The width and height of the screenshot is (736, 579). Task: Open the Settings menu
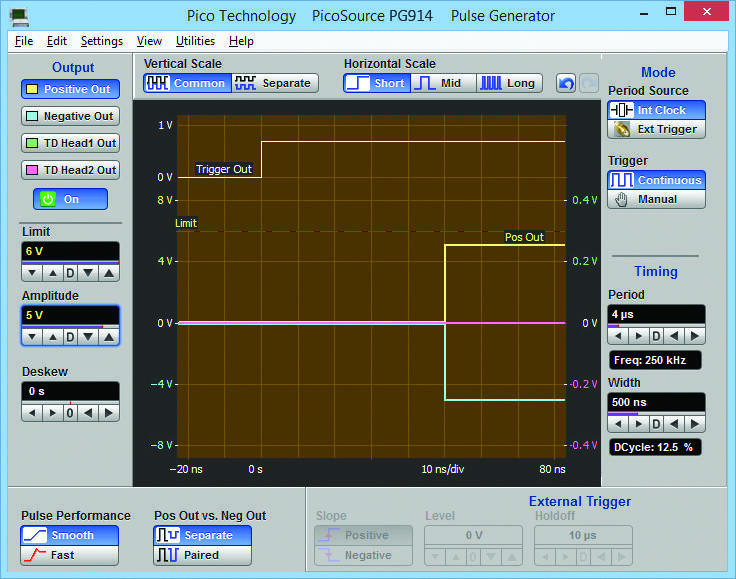click(101, 41)
